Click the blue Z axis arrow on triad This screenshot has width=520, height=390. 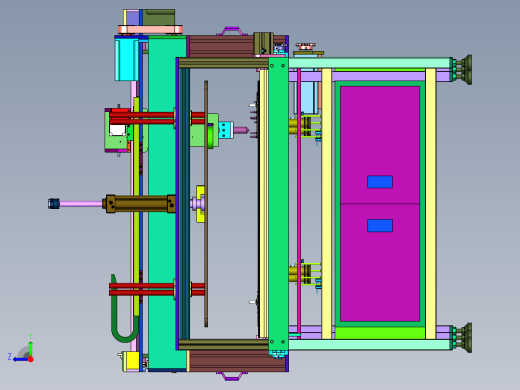click(x=20, y=359)
